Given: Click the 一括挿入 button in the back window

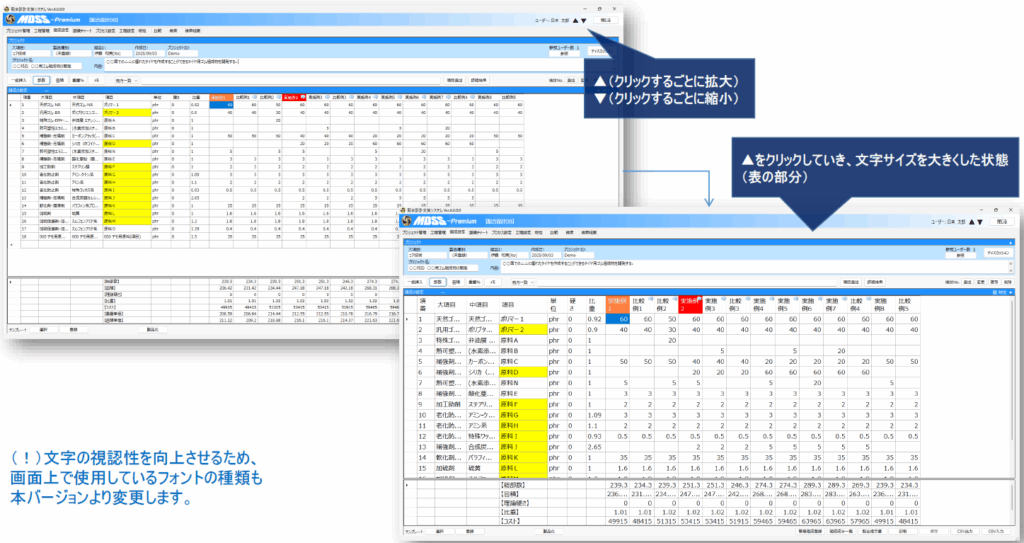Looking at the screenshot, I should tap(17, 79).
